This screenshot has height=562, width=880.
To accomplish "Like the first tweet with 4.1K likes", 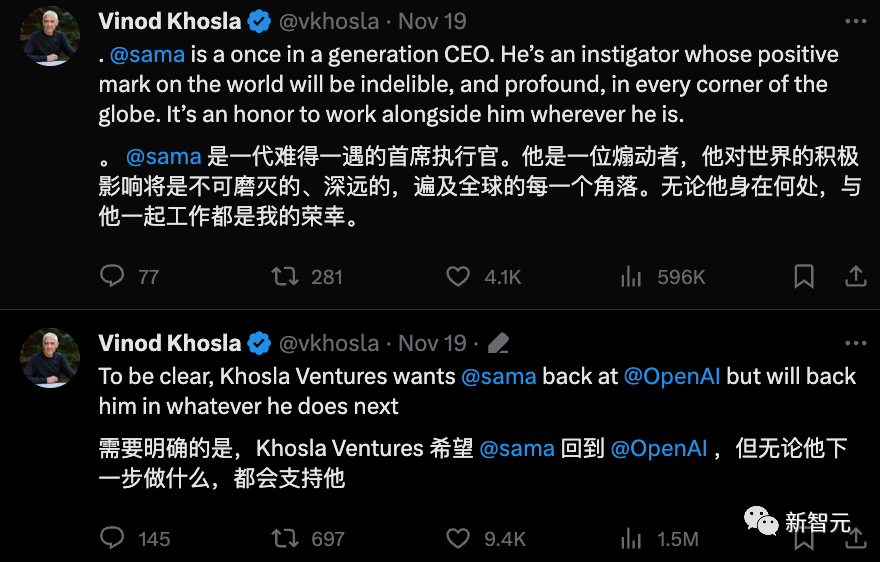I will [458, 276].
